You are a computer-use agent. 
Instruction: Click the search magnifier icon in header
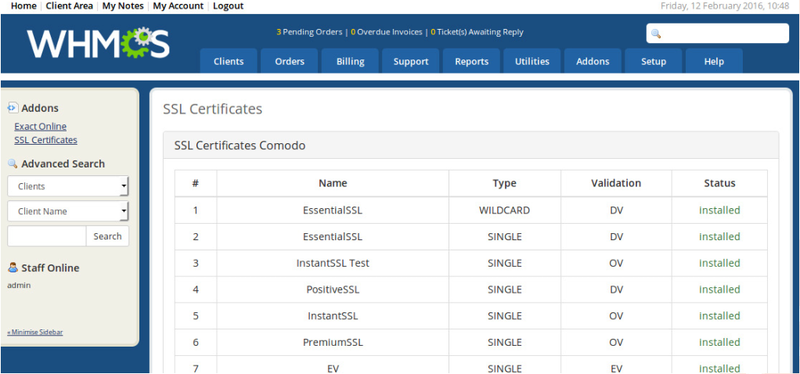(656, 34)
